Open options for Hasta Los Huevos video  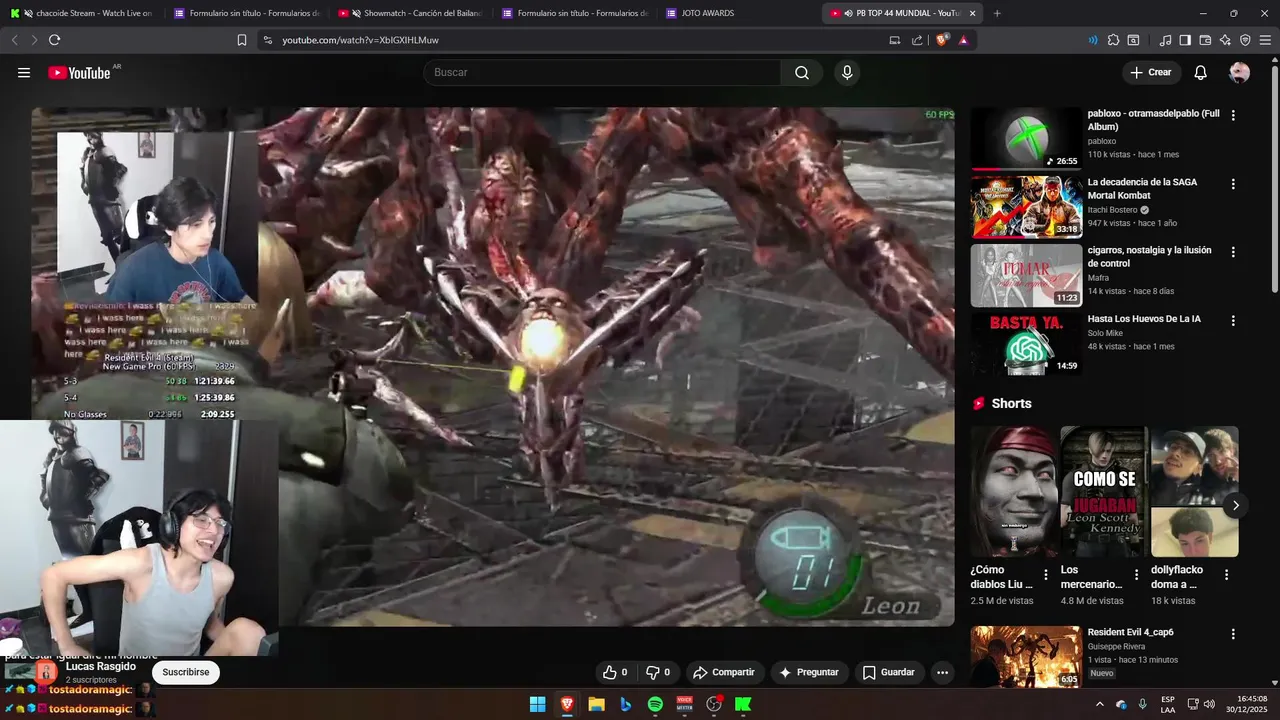[x=1233, y=321]
